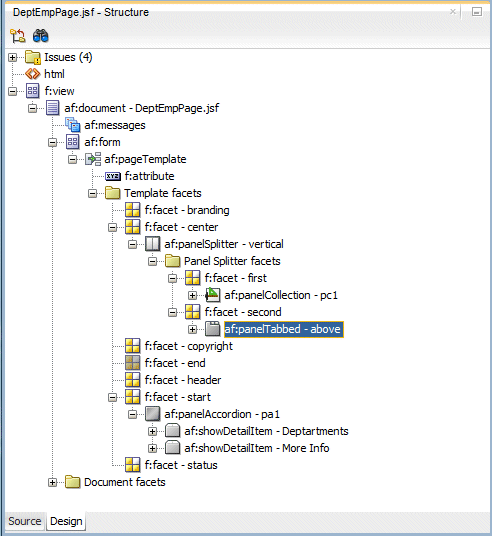Minimize the Structure panel
The width and height of the screenshot is (492, 536).
(477, 12)
